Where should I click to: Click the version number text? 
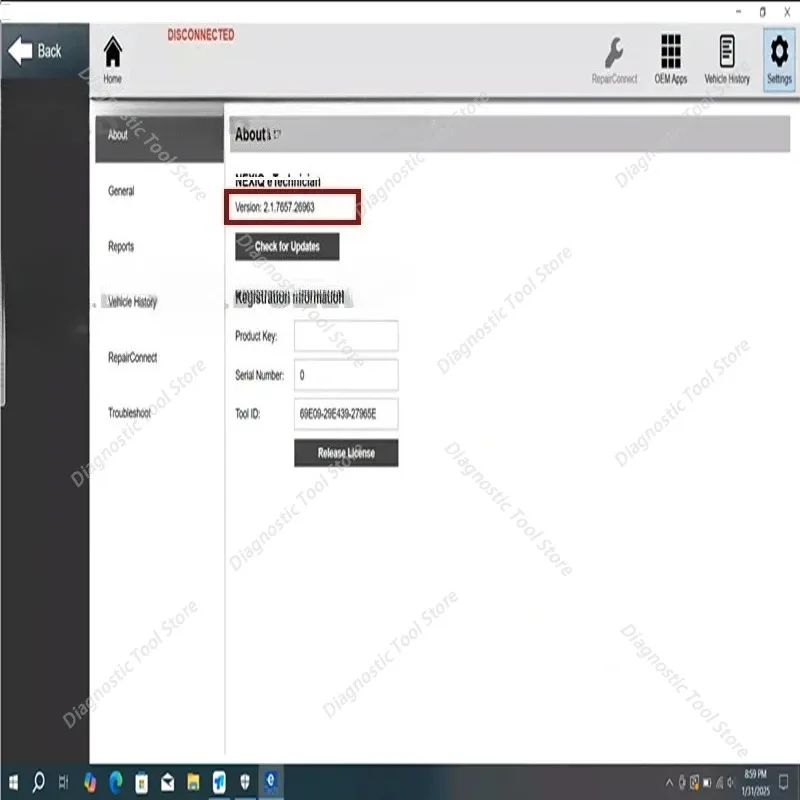coord(275,207)
